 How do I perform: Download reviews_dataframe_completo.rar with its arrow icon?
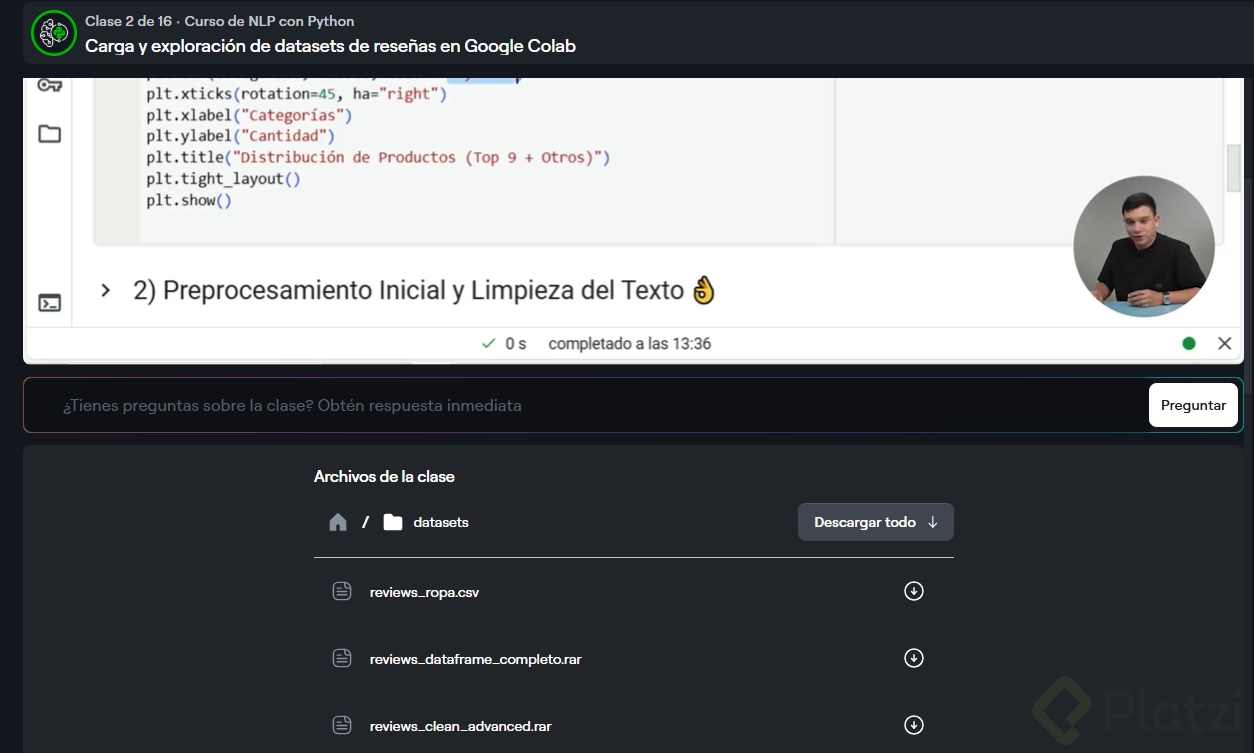click(913, 658)
